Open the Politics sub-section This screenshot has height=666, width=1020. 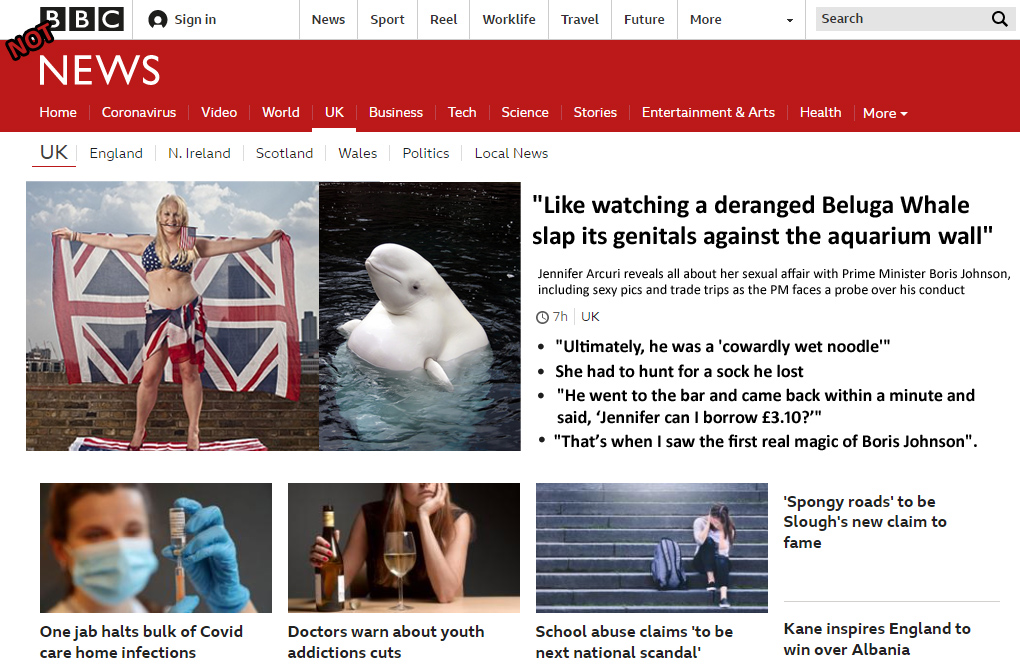click(x=425, y=153)
